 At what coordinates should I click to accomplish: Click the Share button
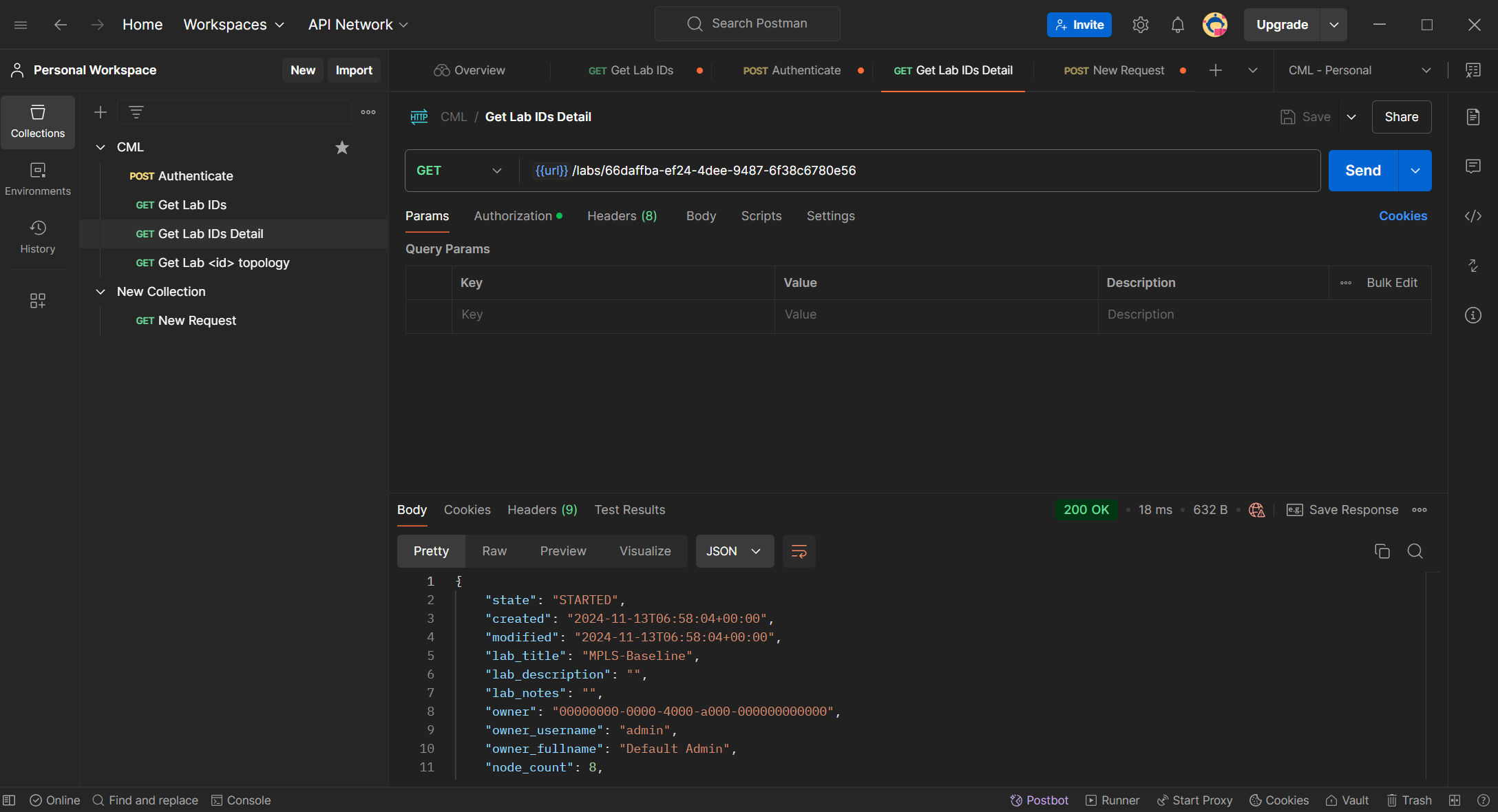1402,117
